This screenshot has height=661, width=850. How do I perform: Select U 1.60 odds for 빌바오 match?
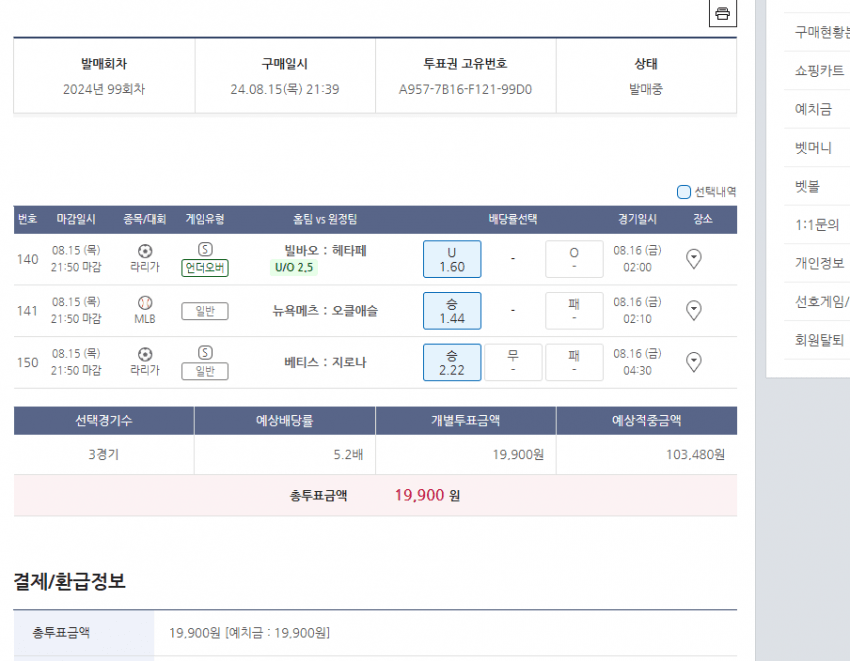452,259
